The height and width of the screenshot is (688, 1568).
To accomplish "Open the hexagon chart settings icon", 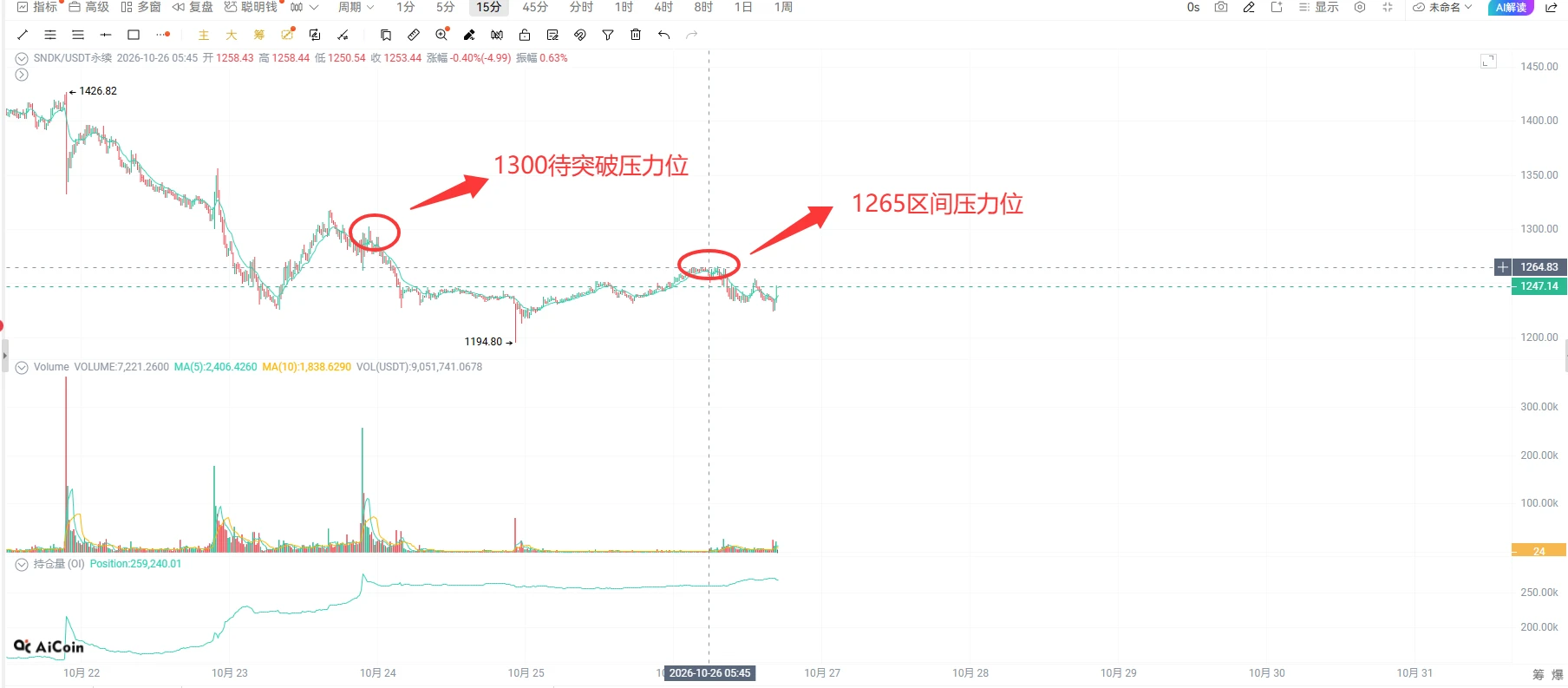I will (1360, 7).
